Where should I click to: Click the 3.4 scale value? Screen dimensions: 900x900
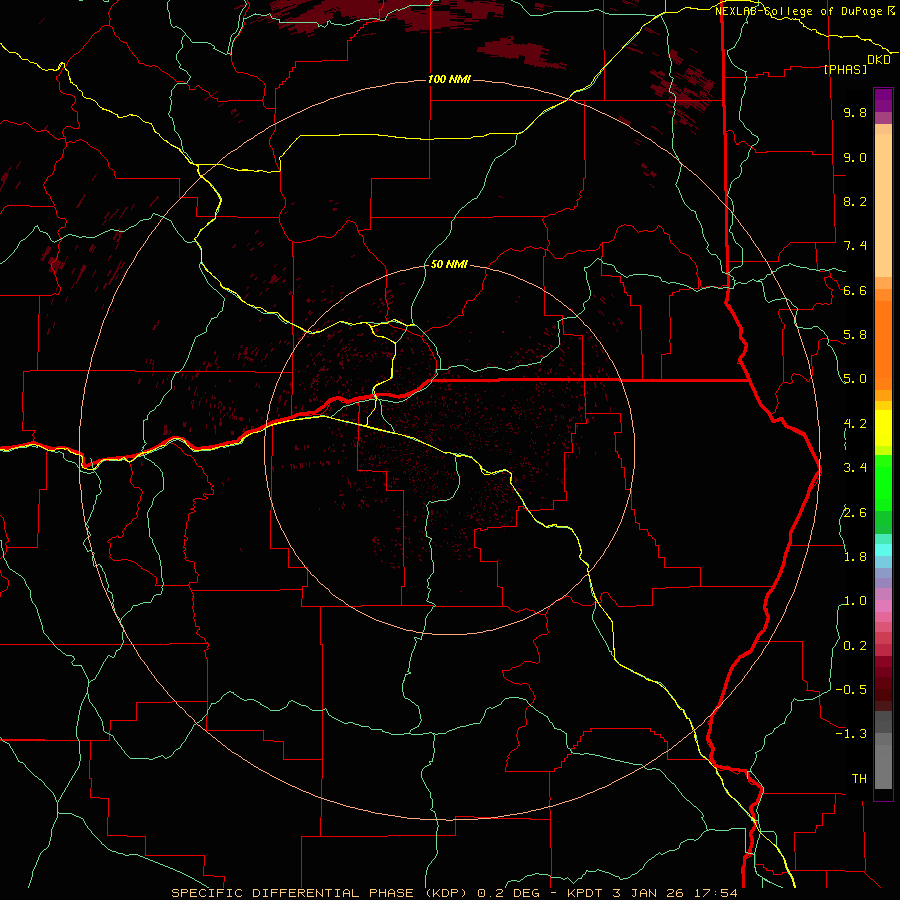click(855, 468)
